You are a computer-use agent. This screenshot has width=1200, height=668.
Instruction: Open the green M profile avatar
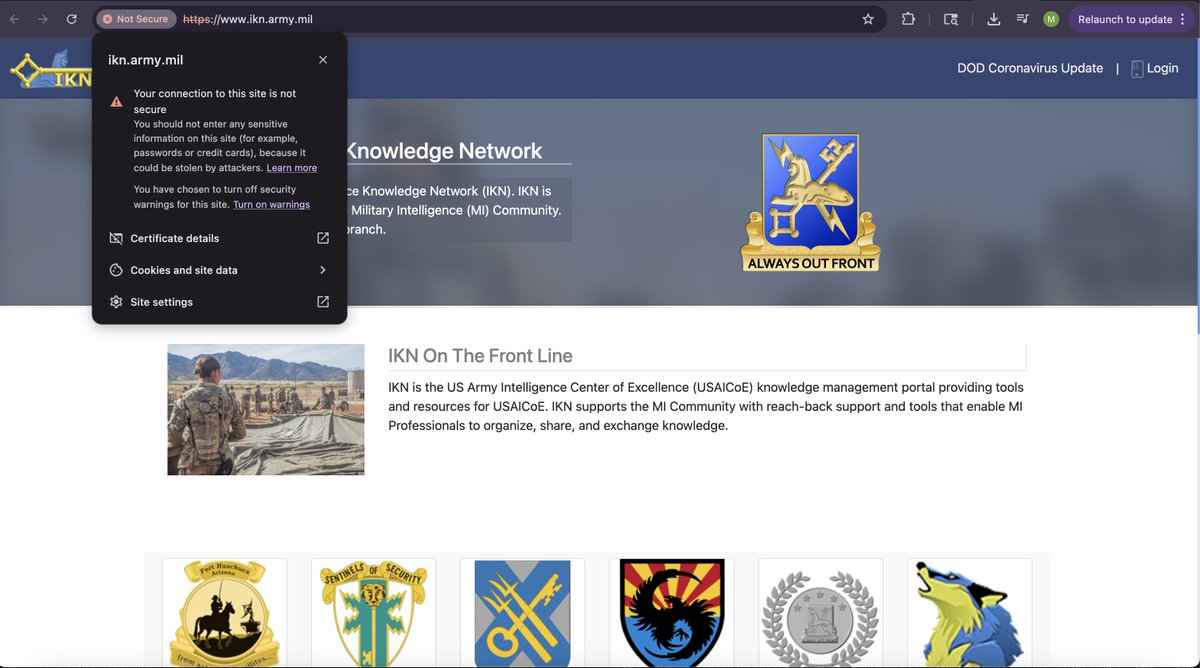(1051, 19)
